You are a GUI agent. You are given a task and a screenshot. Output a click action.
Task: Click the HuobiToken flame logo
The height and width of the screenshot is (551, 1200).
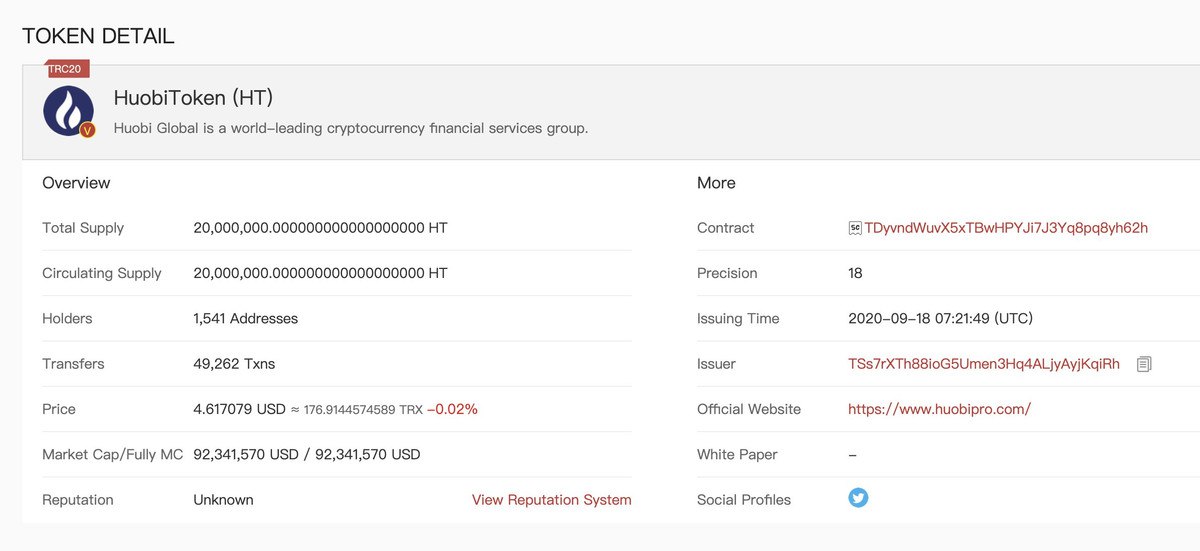(x=68, y=111)
